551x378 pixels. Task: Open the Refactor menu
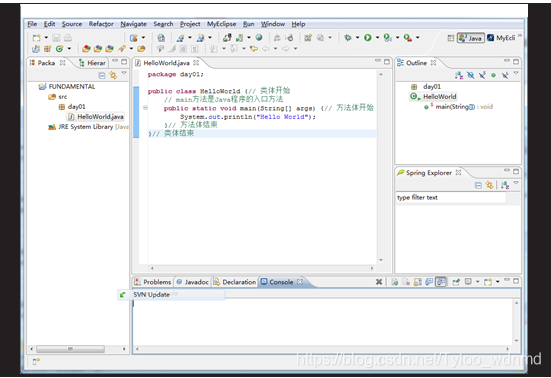click(101, 24)
